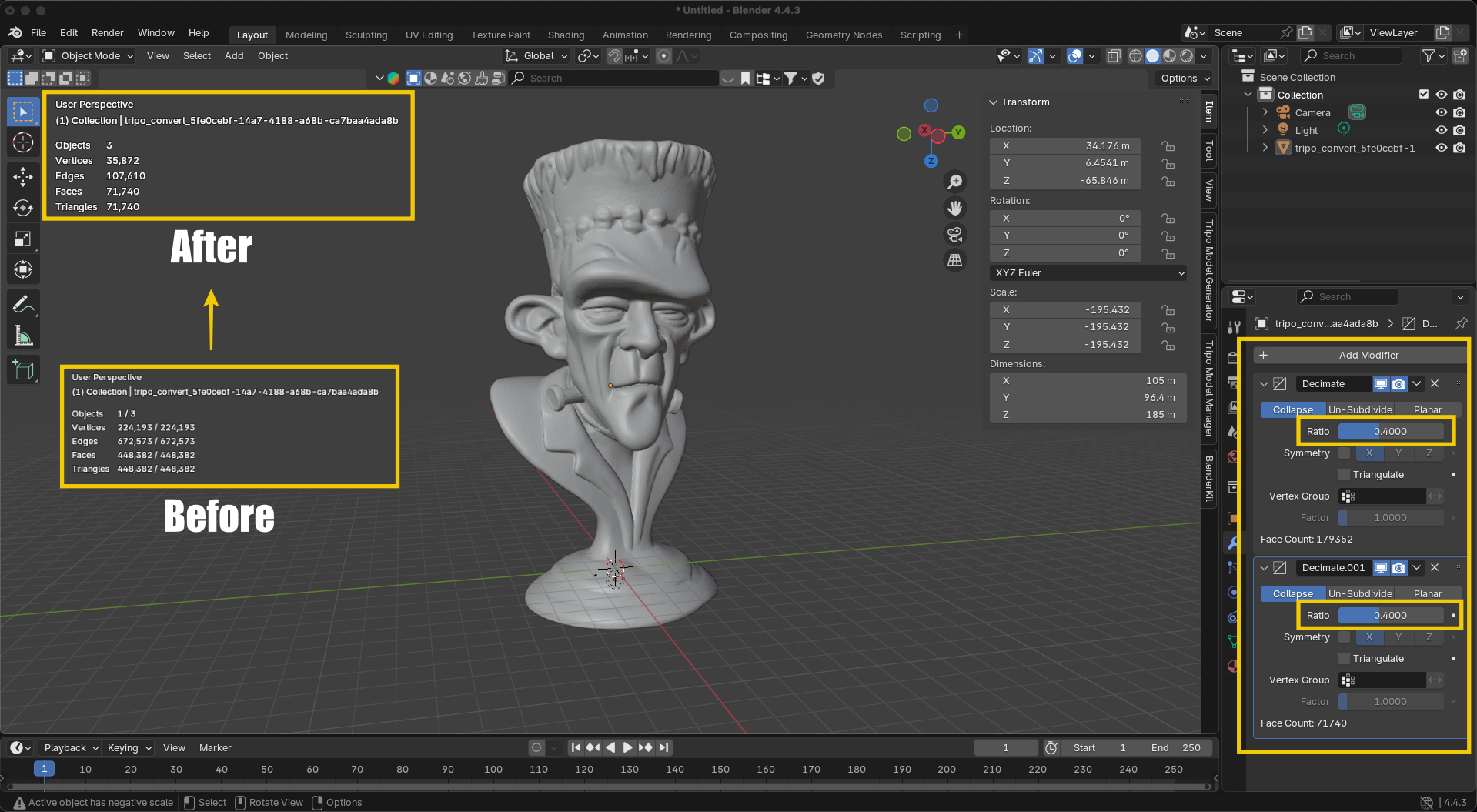Image resolution: width=1477 pixels, height=812 pixels.
Task: Jump to the last frame
Action: point(663,747)
